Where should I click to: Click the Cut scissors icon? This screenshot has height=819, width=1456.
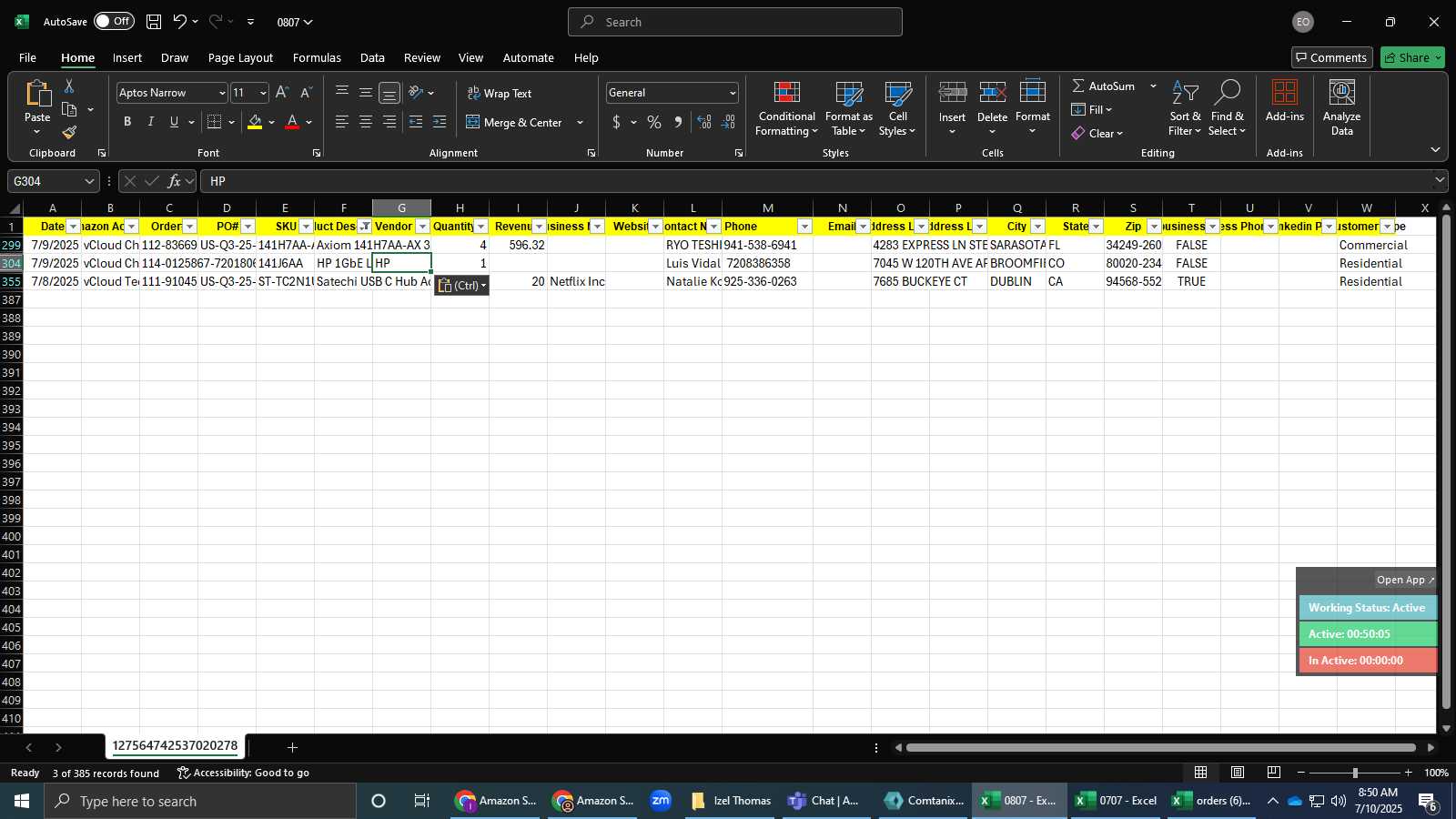[x=69, y=86]
